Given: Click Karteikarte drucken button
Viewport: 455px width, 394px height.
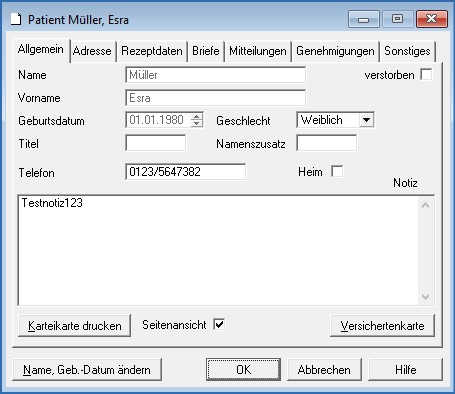Looking at the screenshot, I should pos(75,326).
